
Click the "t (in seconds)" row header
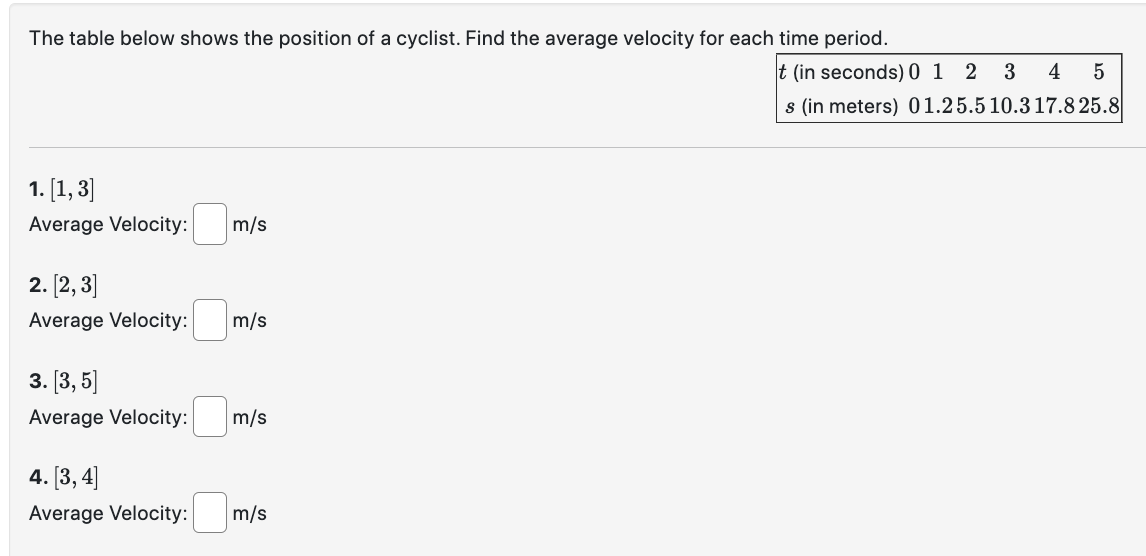click(841, 72)
